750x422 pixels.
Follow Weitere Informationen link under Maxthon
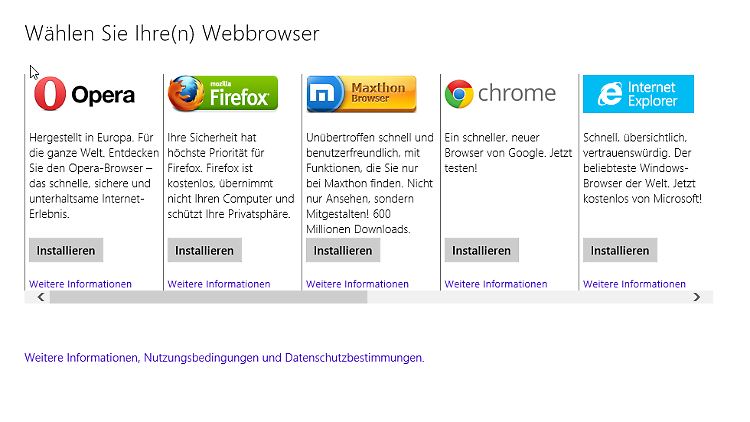click(x=357, y=284)
